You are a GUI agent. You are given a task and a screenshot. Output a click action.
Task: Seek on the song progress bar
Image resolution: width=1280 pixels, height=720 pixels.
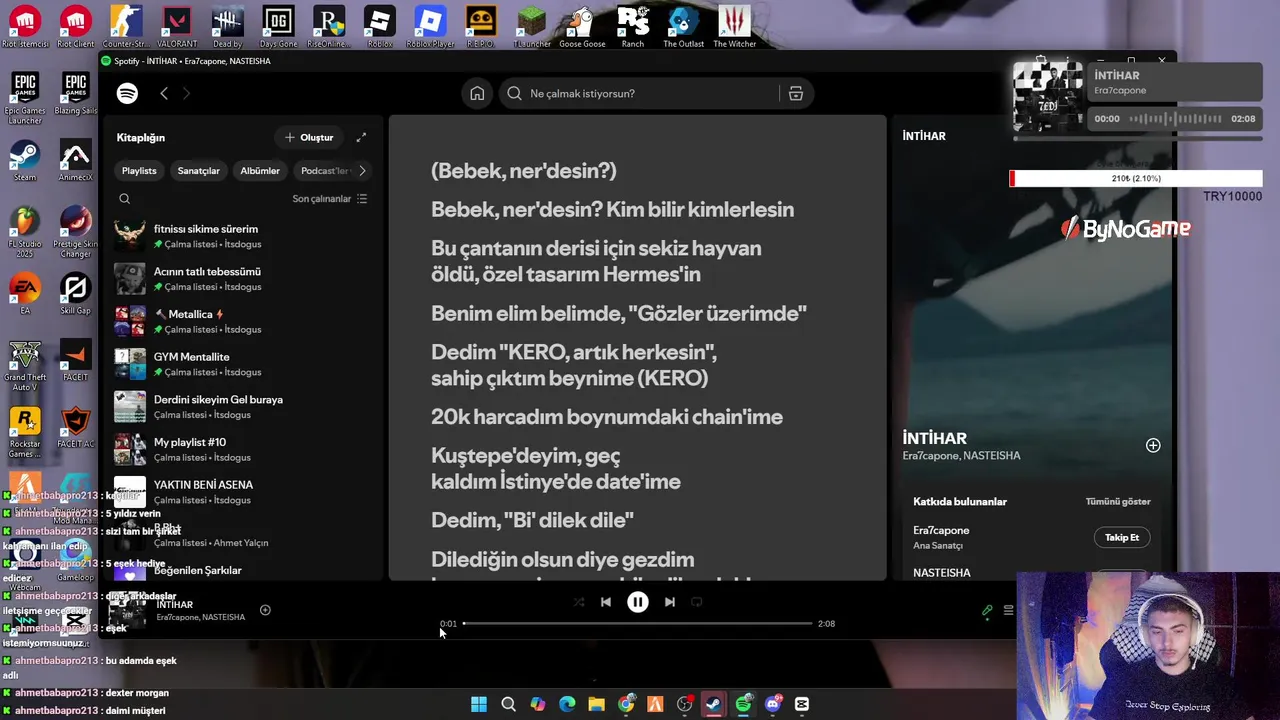coord(637,623)
